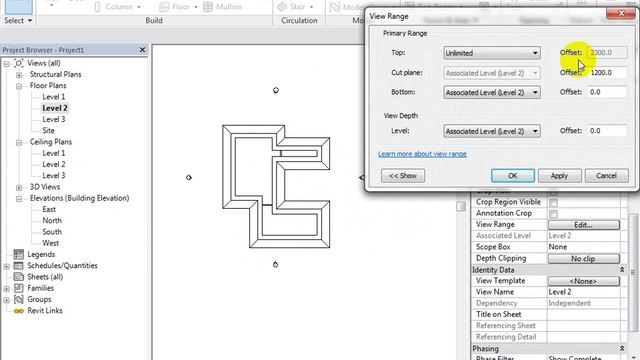Click the Families icon in browser
Viewport: 640px width, 360px height.
[18, 288]
